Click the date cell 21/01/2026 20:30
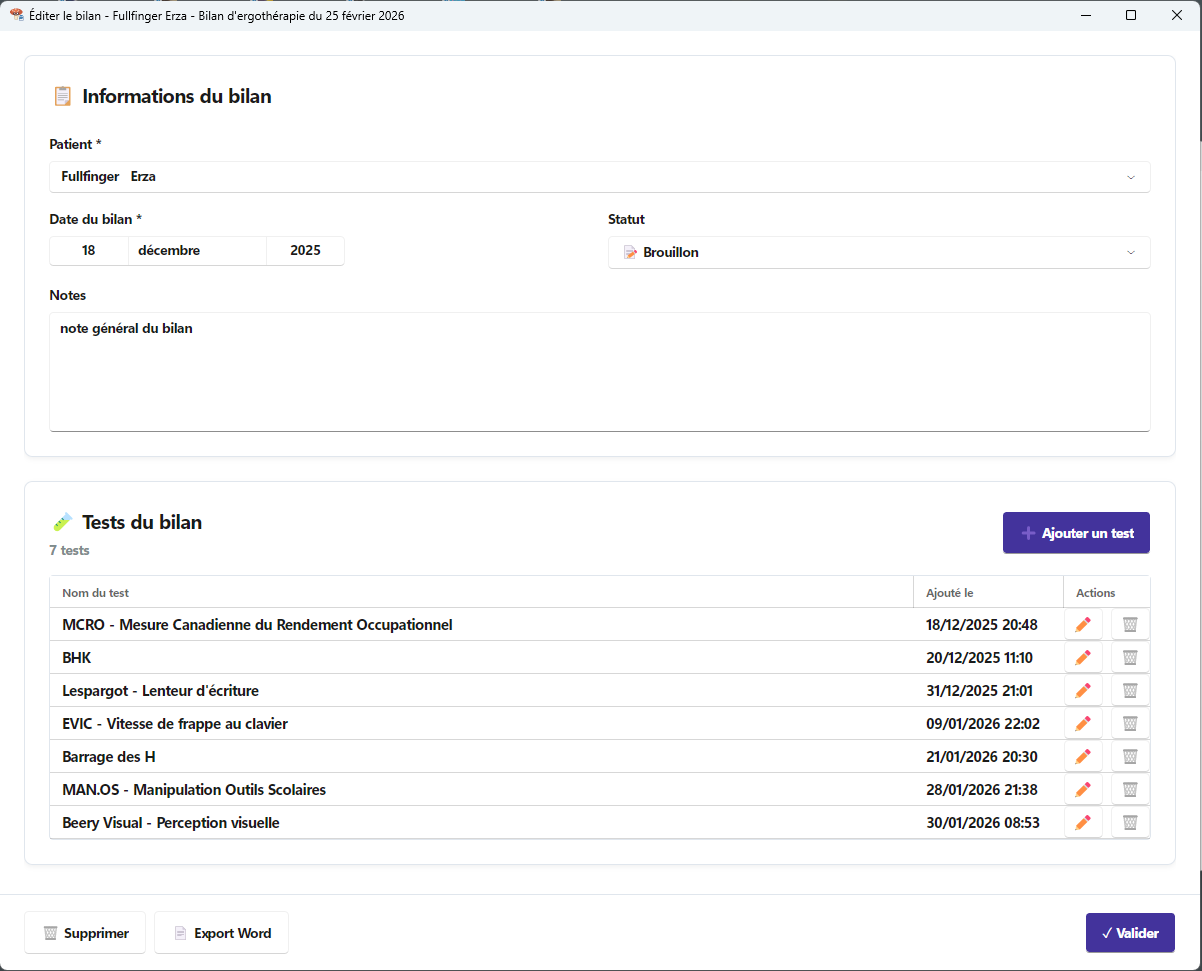 click(x=982, y=757)
